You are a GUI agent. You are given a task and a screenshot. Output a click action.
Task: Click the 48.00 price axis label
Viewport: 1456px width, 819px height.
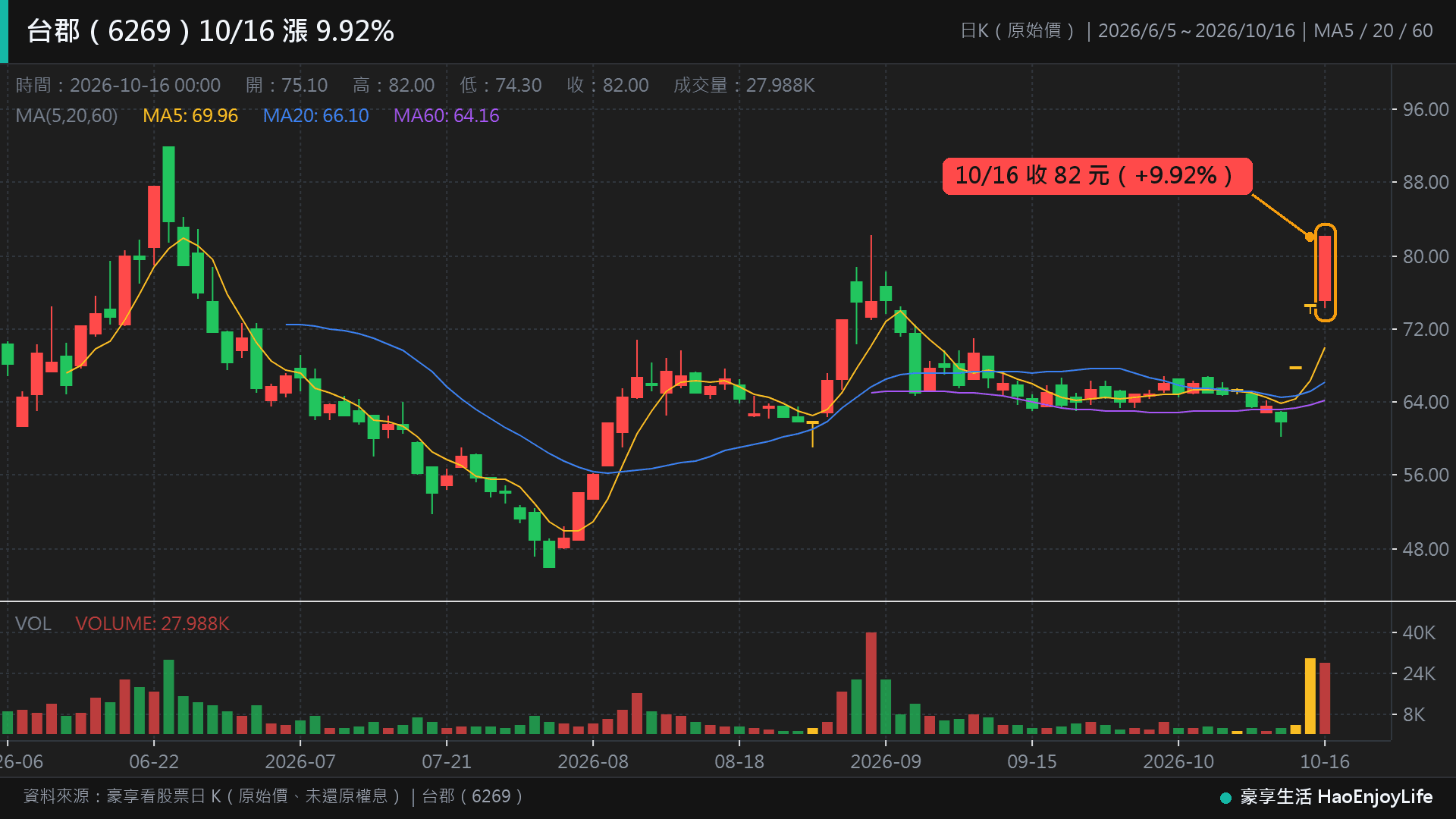coord(1426,549)
